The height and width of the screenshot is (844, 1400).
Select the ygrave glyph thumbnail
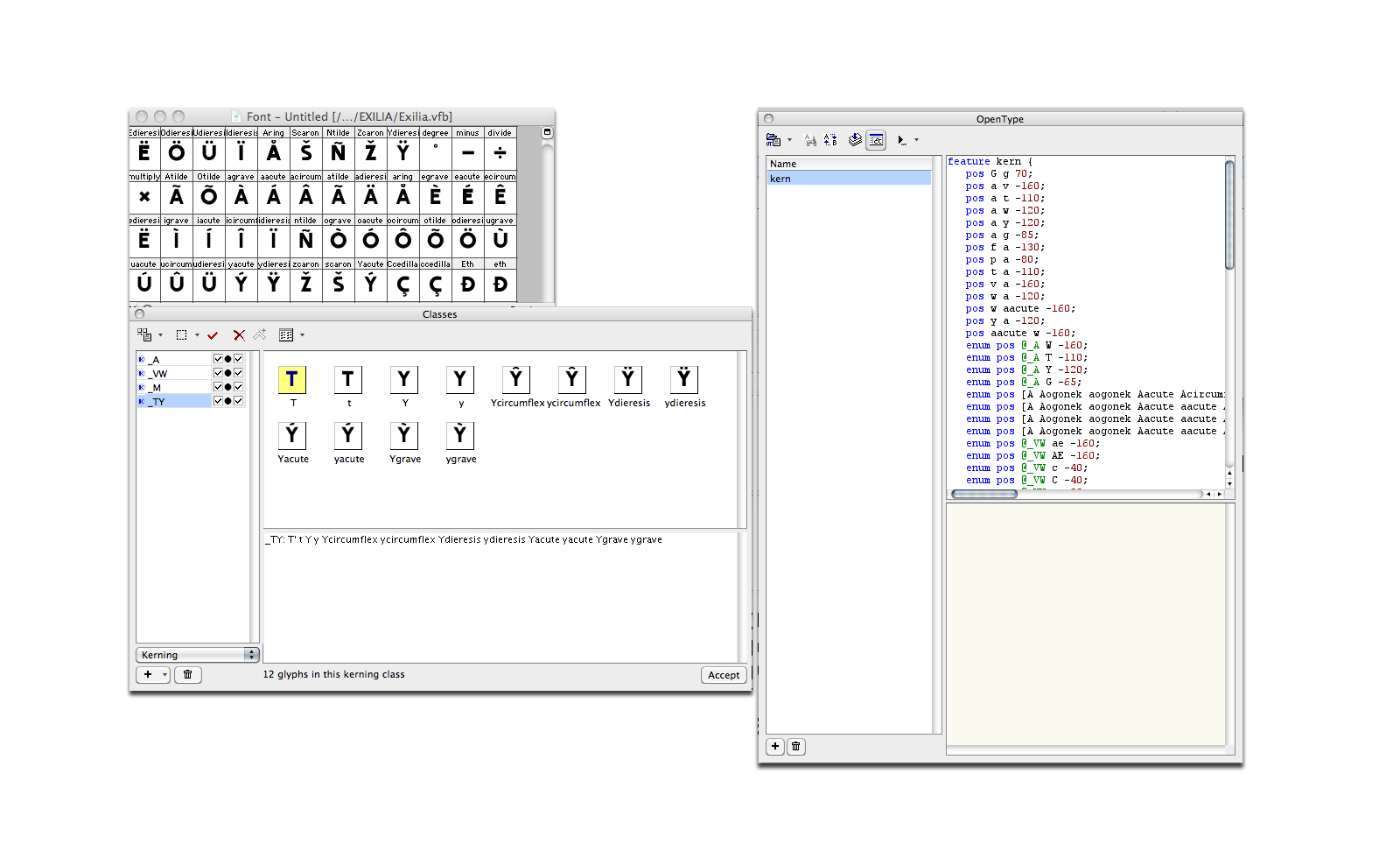(x=460, y=435)
